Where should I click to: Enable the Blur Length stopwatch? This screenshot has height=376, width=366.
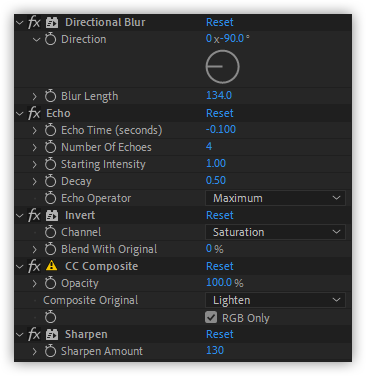click(50, 96)
